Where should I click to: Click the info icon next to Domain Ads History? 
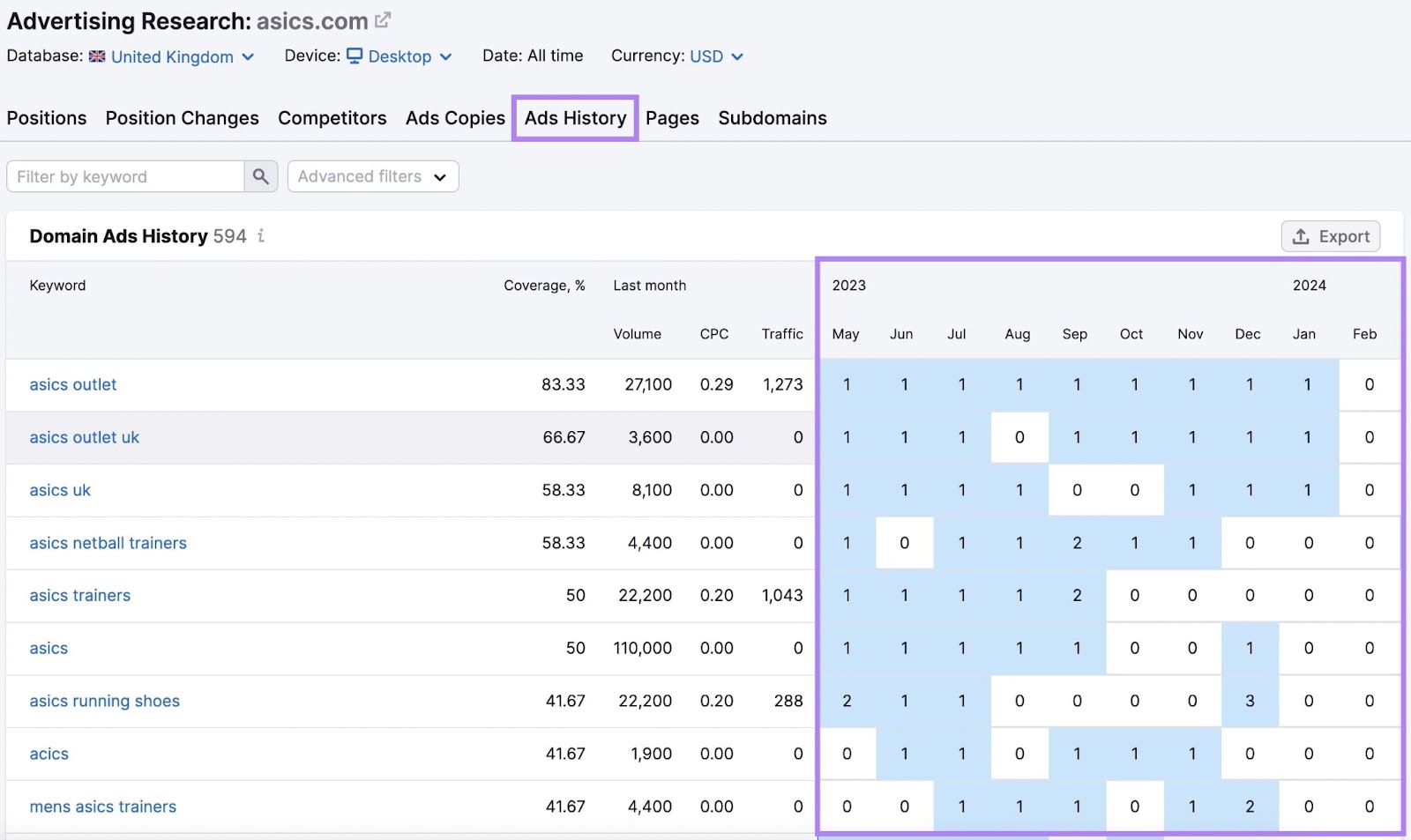[x=260, y=236]
